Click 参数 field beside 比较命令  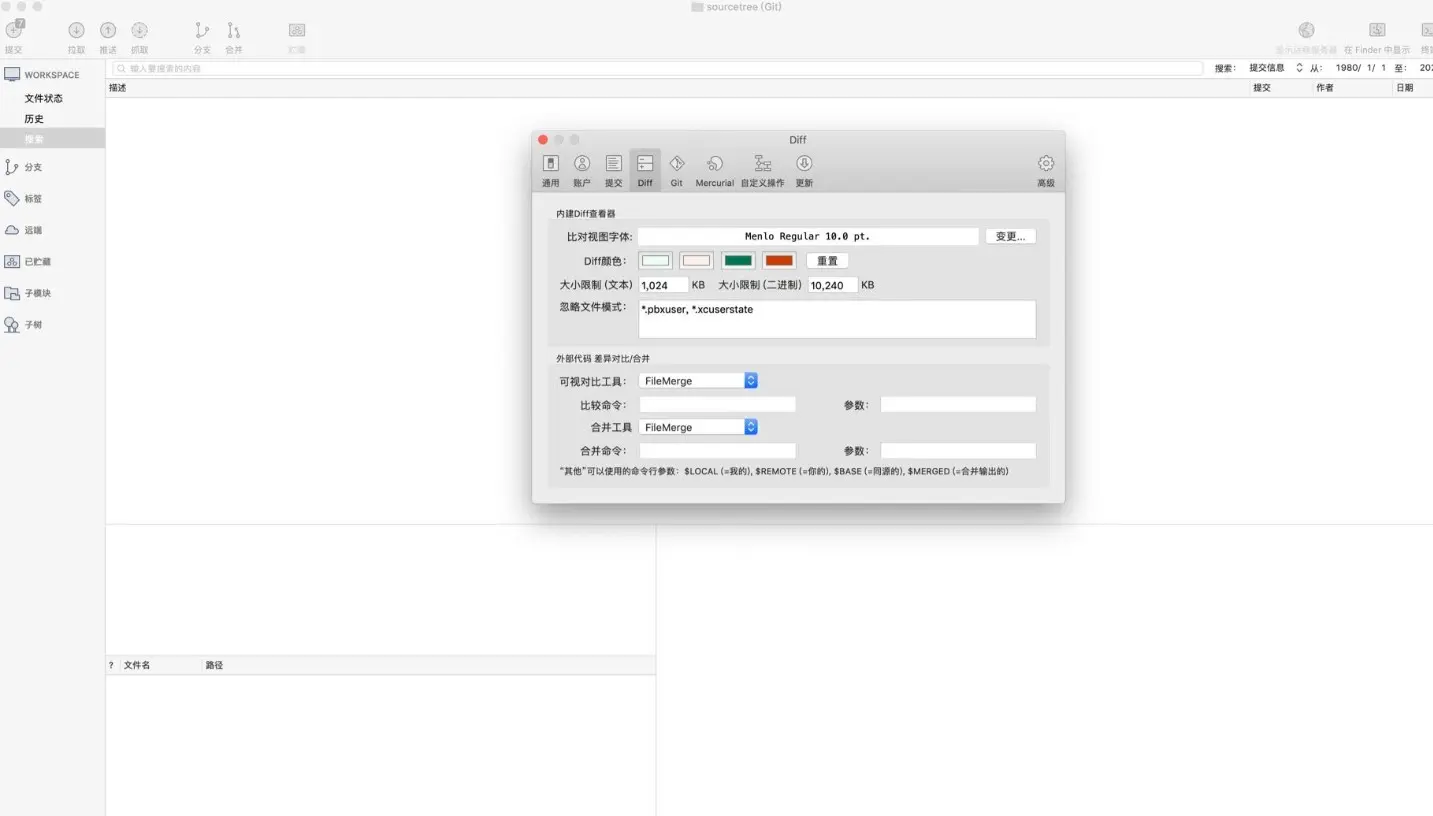[958, 405]
